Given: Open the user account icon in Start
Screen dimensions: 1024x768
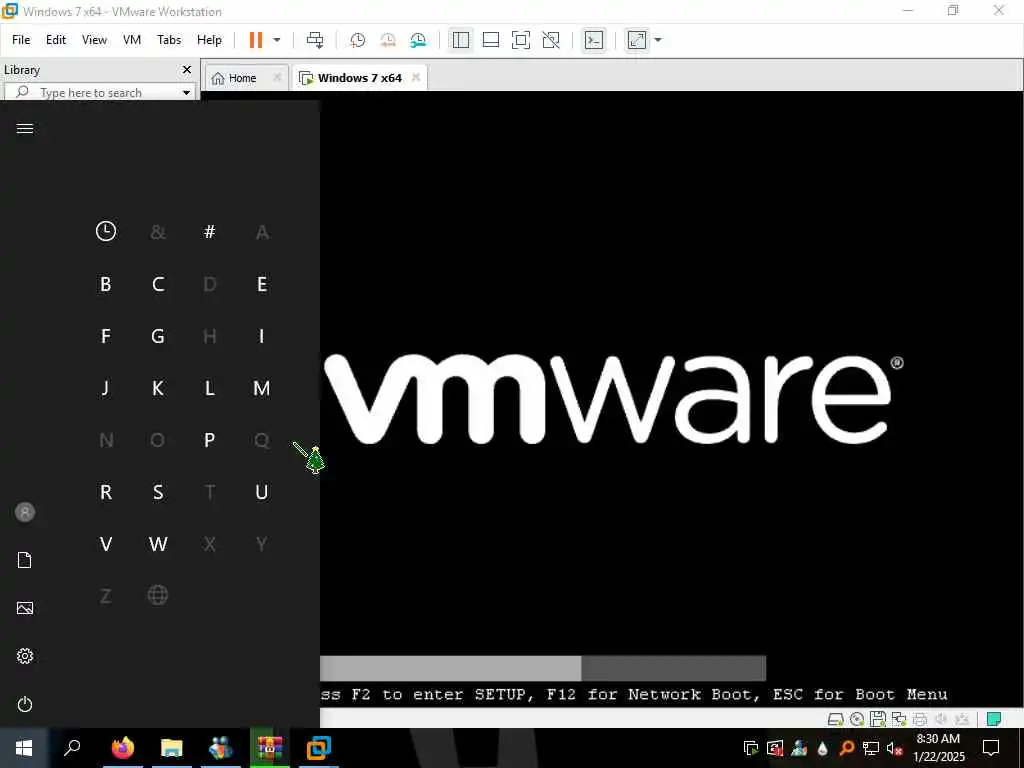Looking at the screenshot, I should (x=25, y=512).
